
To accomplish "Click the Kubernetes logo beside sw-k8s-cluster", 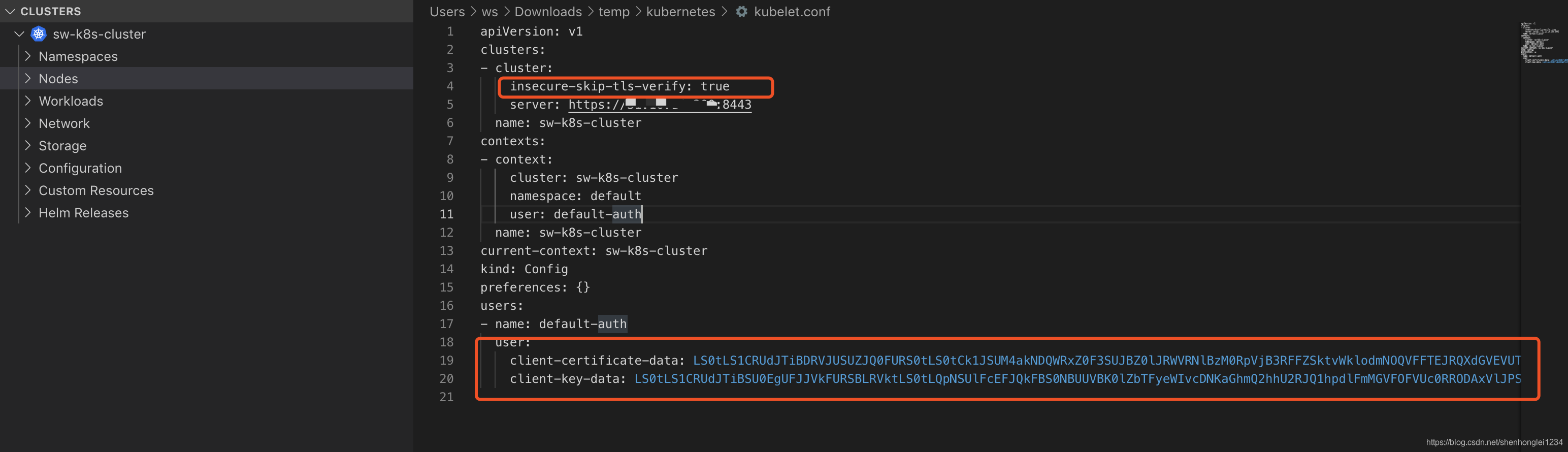I will (x=38, y=34).
